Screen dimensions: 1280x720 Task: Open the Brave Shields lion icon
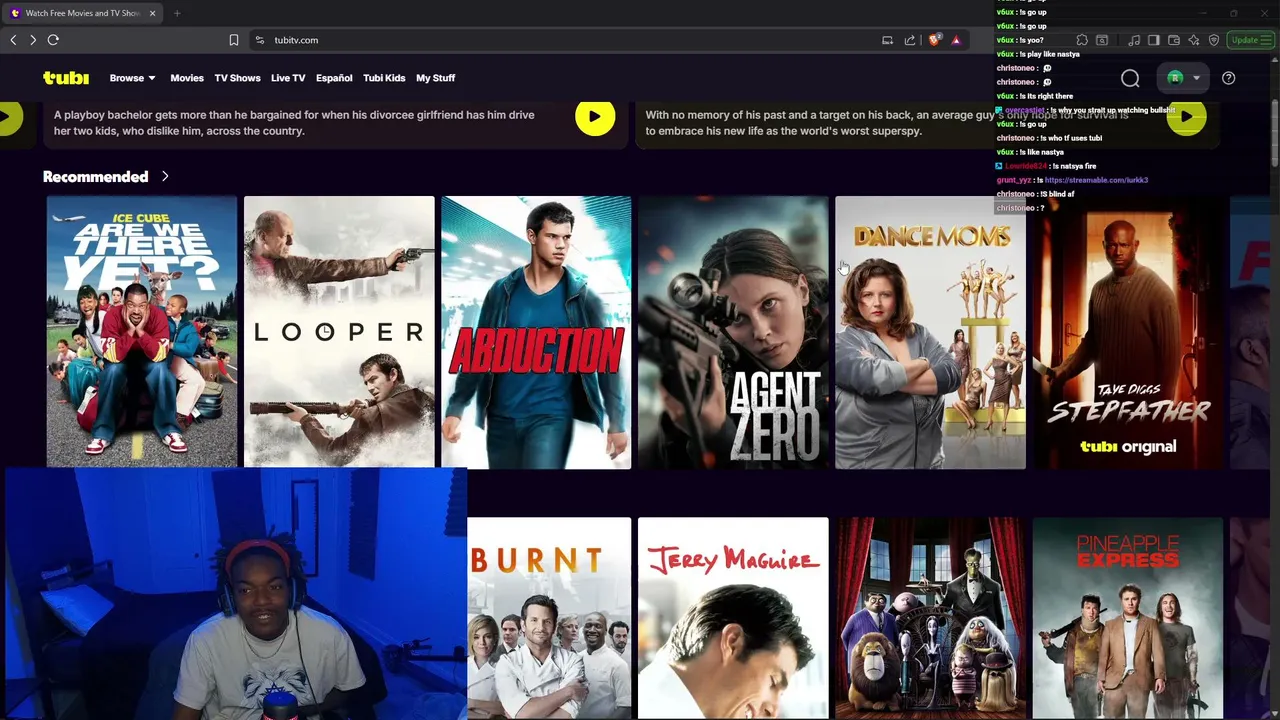[934, 40]
